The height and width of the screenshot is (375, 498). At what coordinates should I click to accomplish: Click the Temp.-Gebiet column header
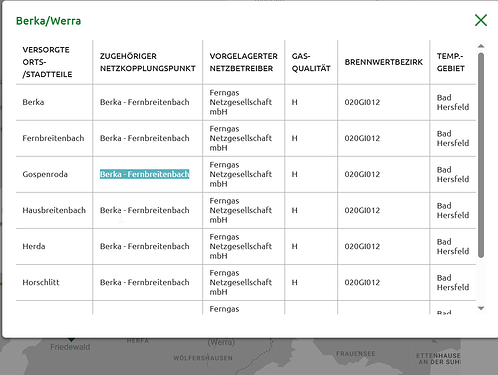pyautogui.click(x=451, y=62)
